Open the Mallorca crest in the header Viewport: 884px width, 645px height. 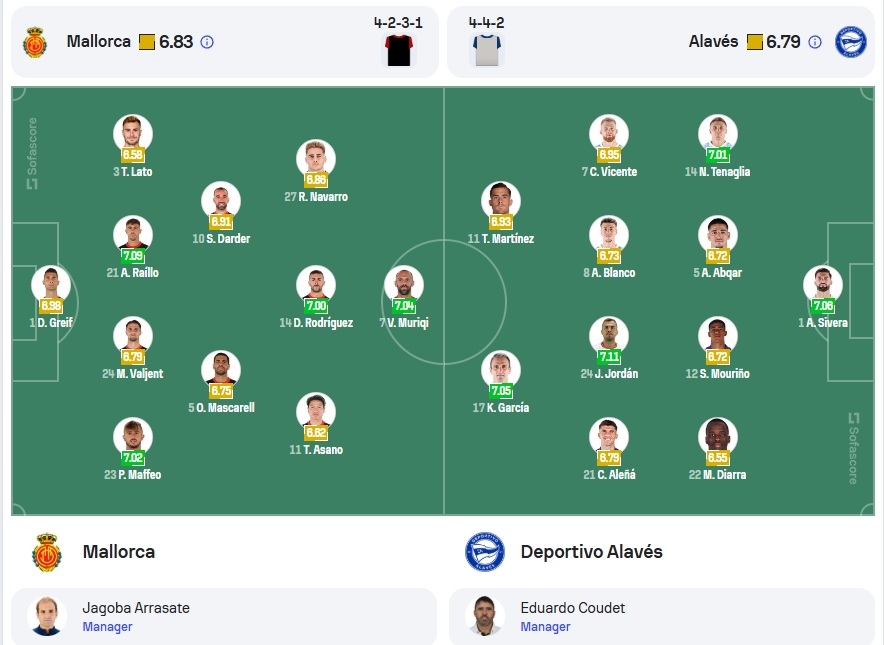35,42
